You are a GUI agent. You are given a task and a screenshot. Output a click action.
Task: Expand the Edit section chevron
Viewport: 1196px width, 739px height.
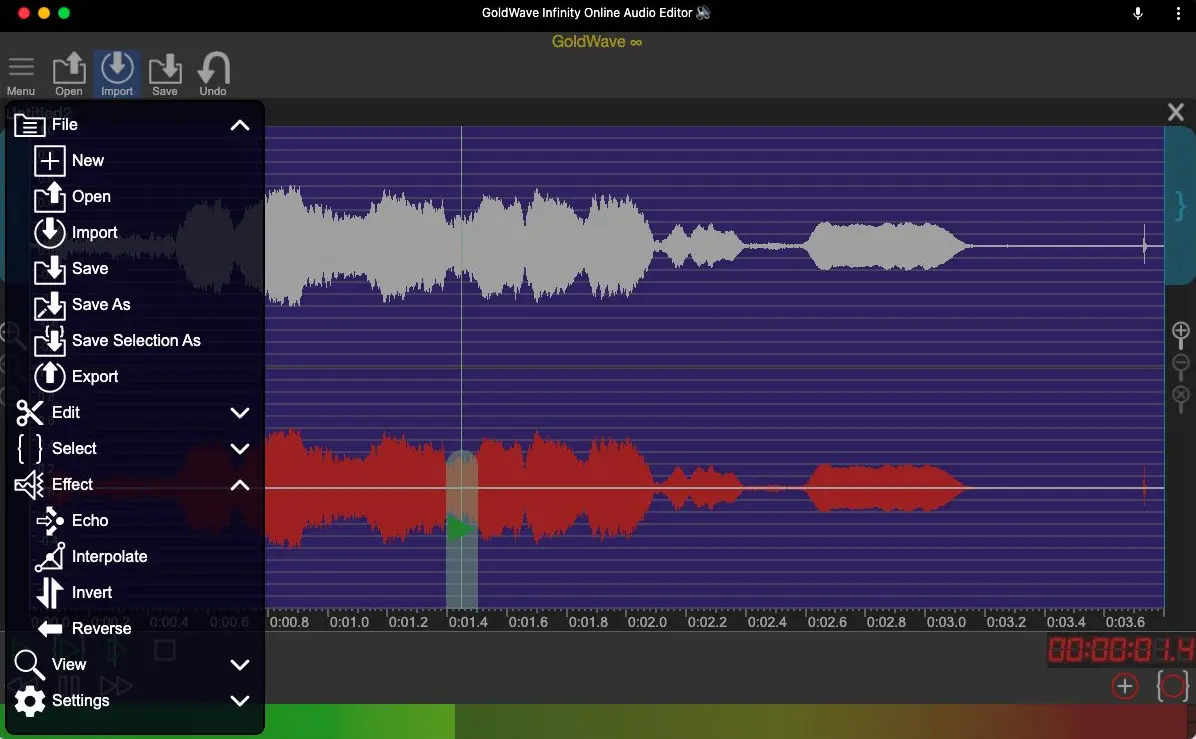[x=240, y=413]
